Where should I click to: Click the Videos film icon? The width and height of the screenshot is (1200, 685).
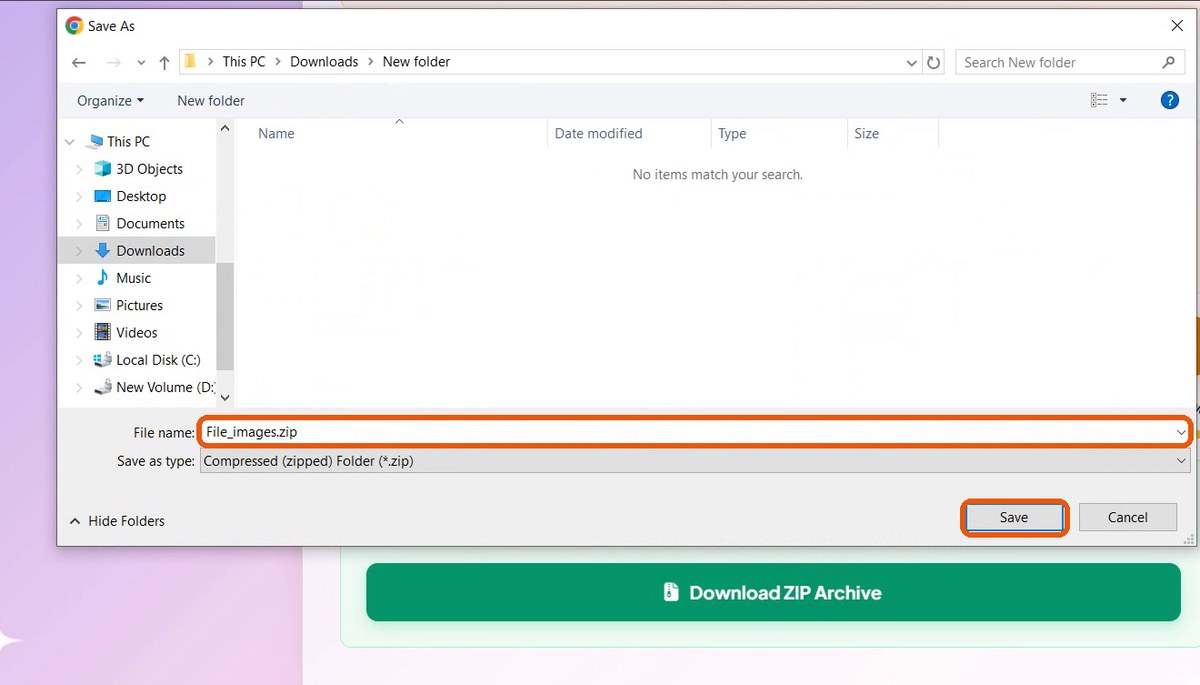tap(102, 332)
